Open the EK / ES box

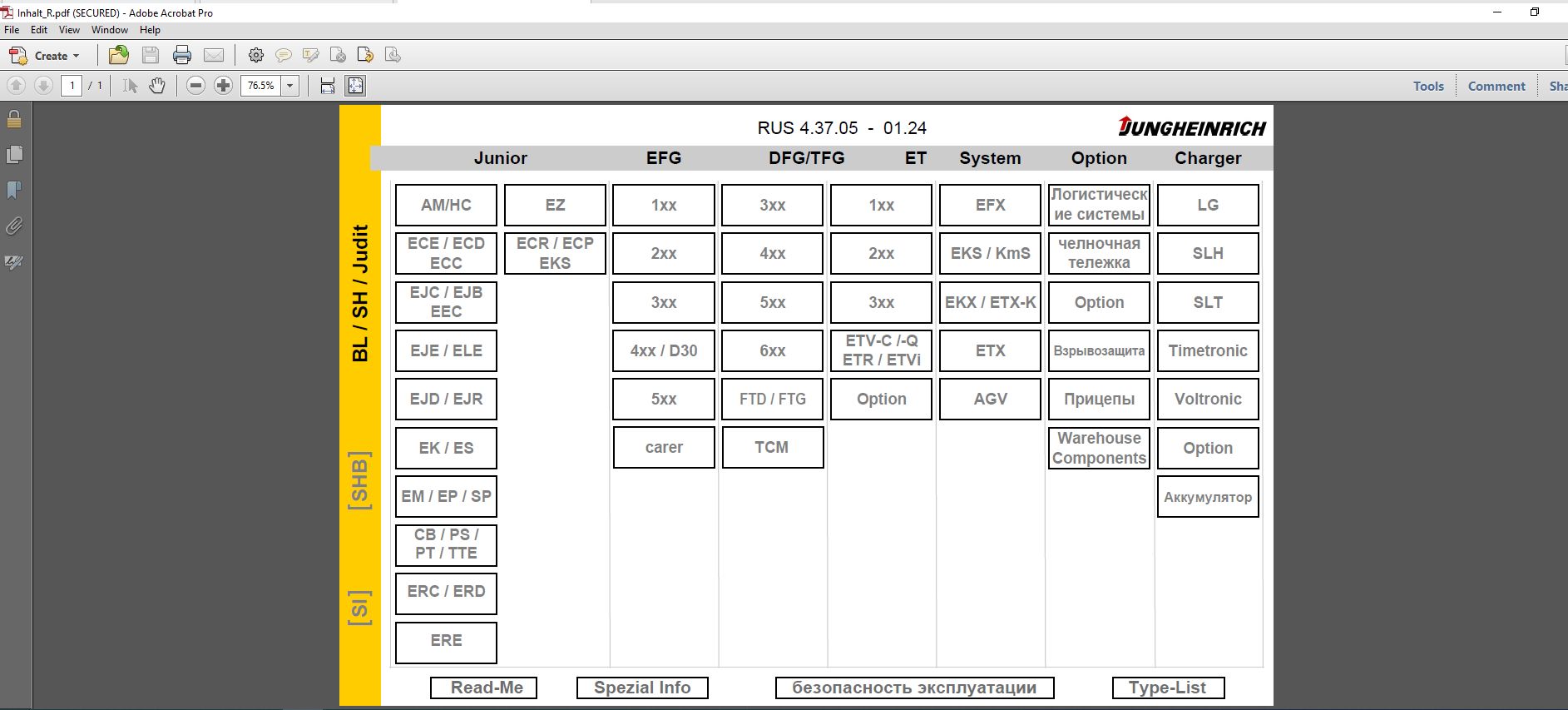pos(446,448)
